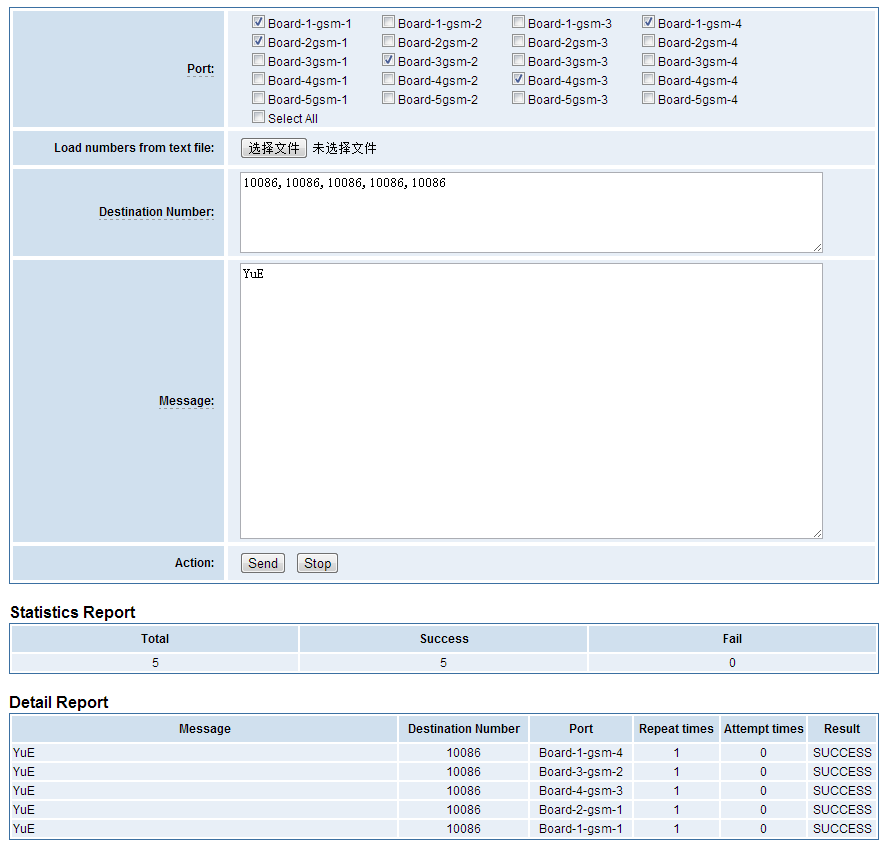Screen dimensions: 887x847
Task: Tick the Board-3gsm-3 port
Action: coord(519,60)
